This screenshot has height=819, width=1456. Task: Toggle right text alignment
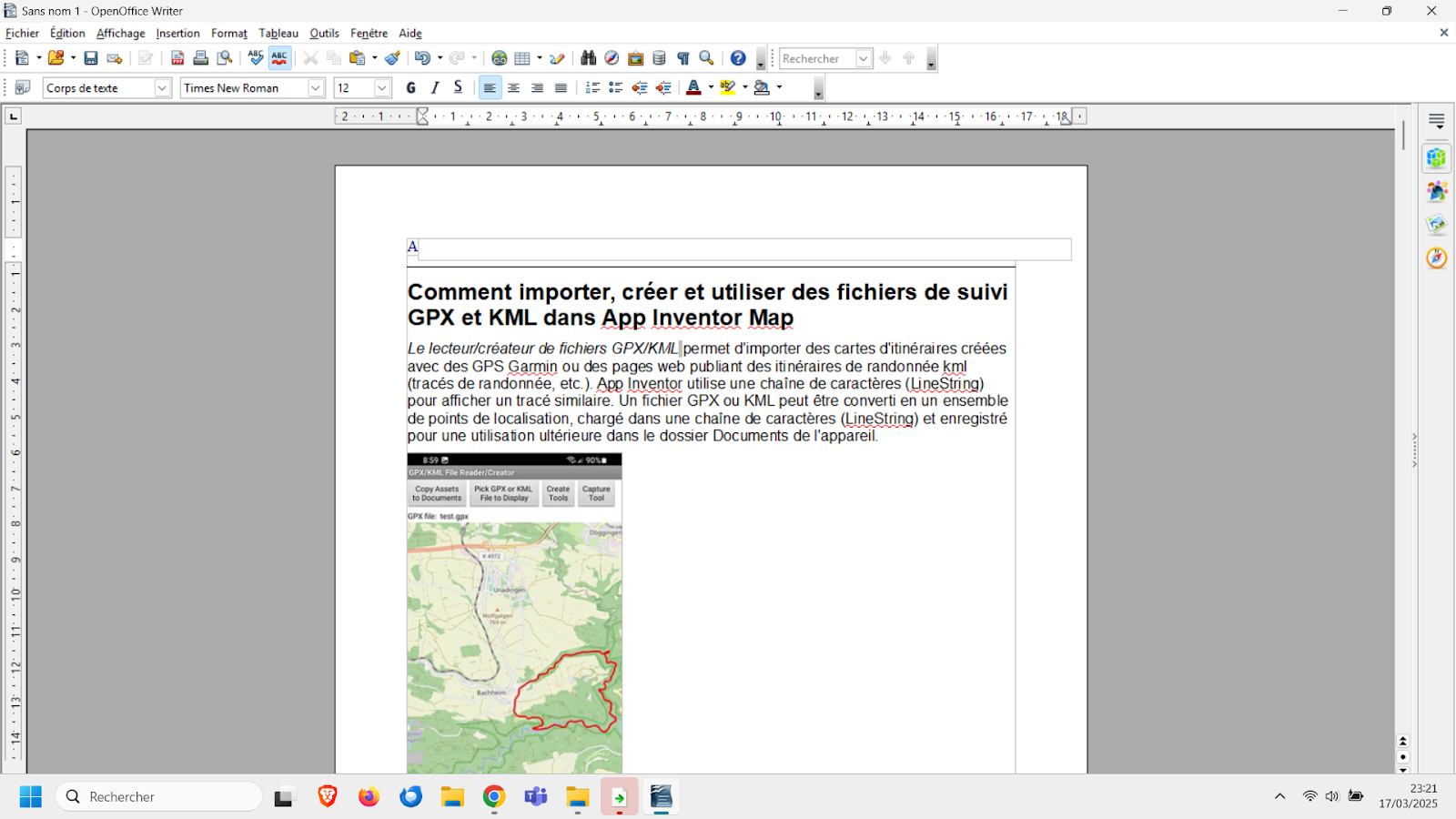click(538, 87)
